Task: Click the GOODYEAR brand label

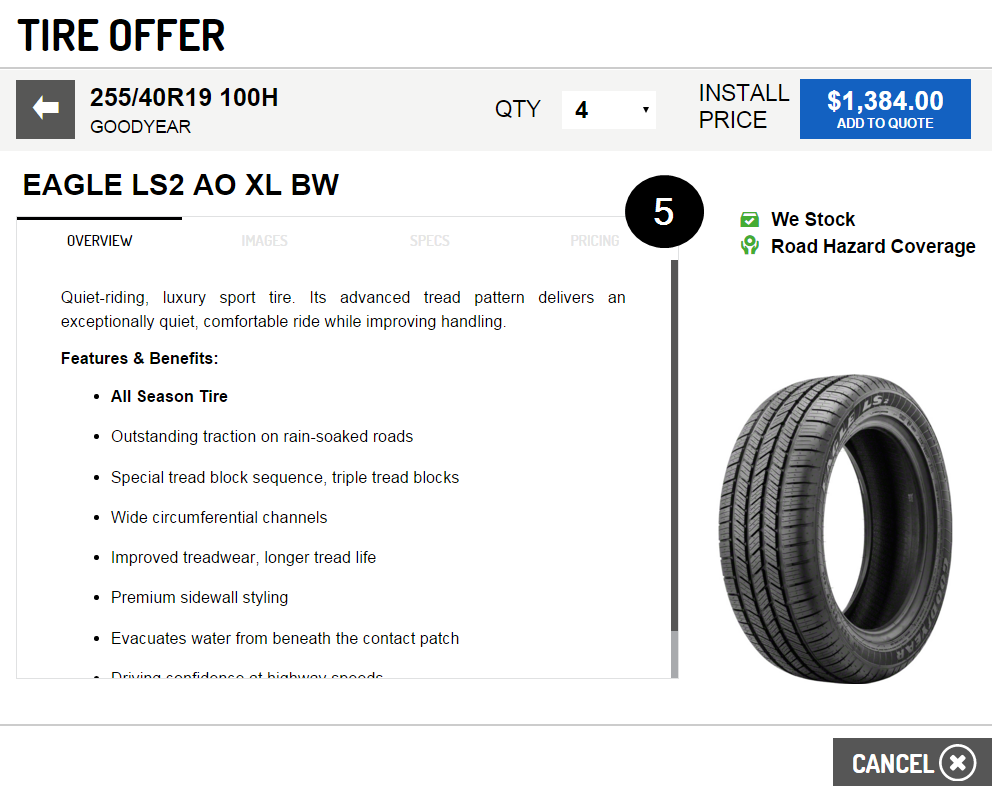Action: point(140,127)
